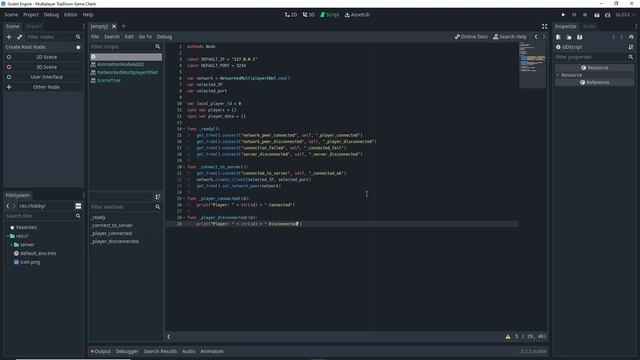Play a custom scene icon
Viewport: 640px width, 360px height.
point(607,15)
